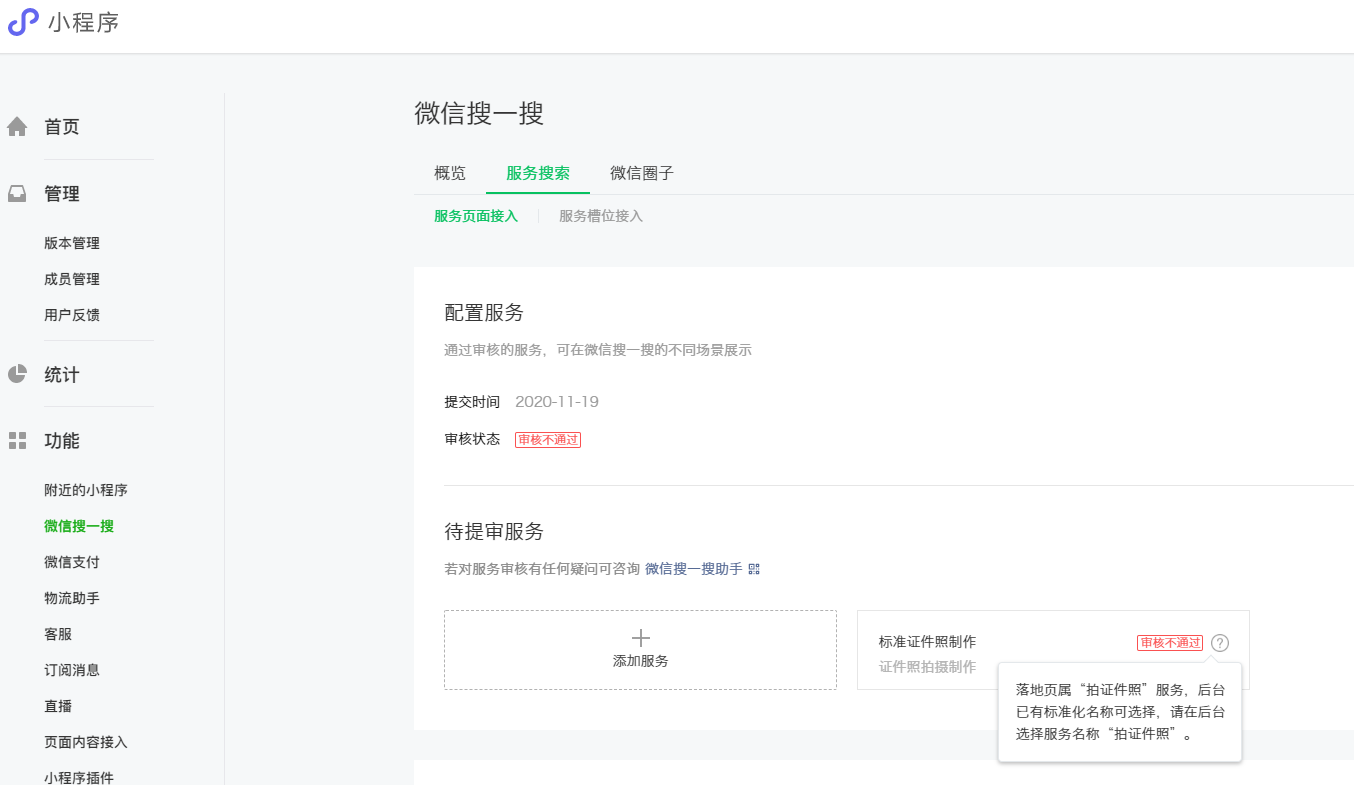Click the 通过审核的服务 description line

pos(598,350)
